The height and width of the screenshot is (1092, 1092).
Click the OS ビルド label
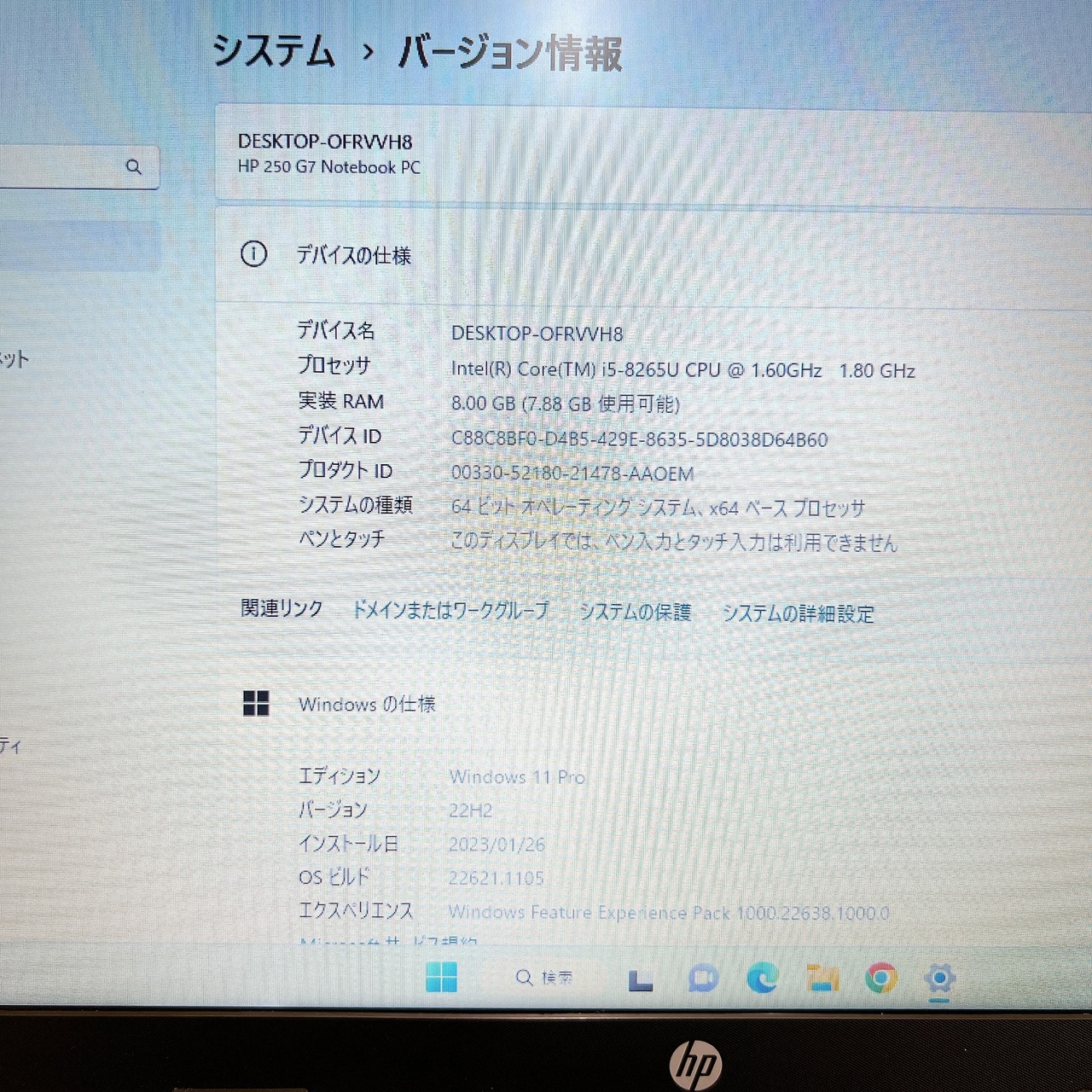click(334, 877)
